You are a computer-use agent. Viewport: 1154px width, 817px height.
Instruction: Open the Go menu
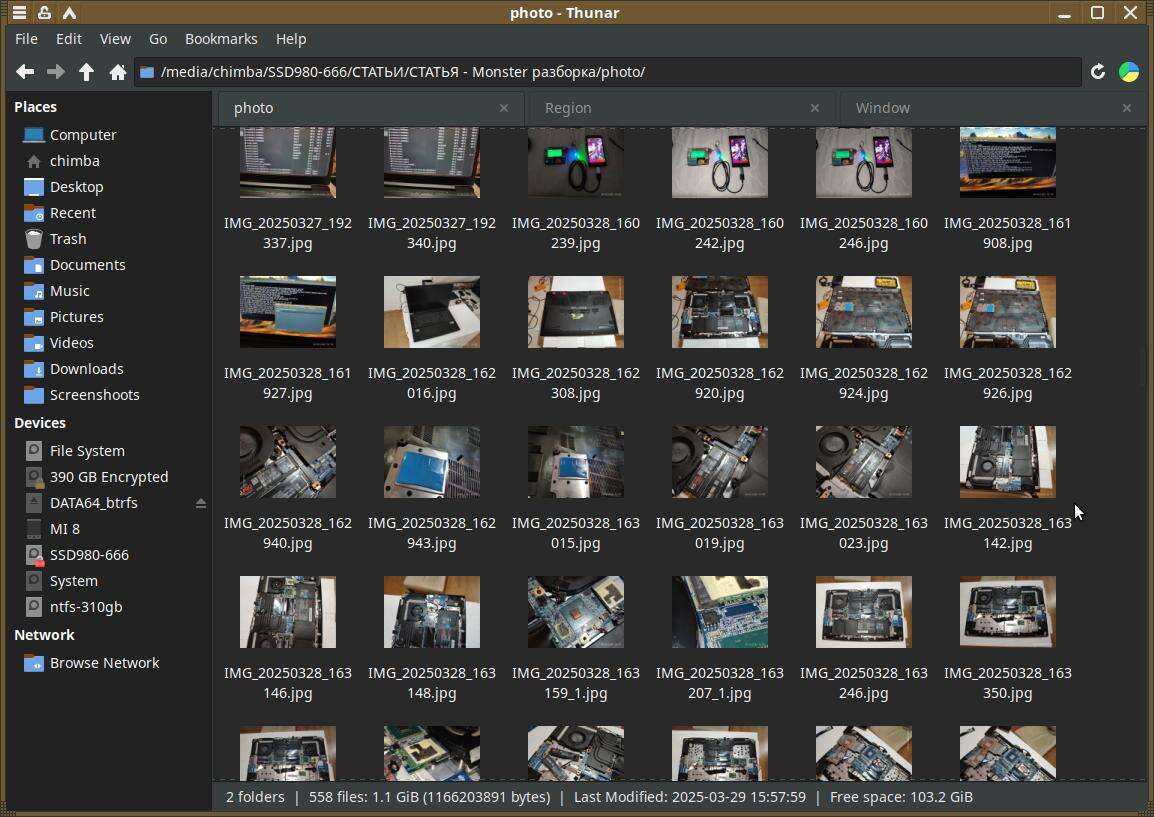click(x=158, y=39)
